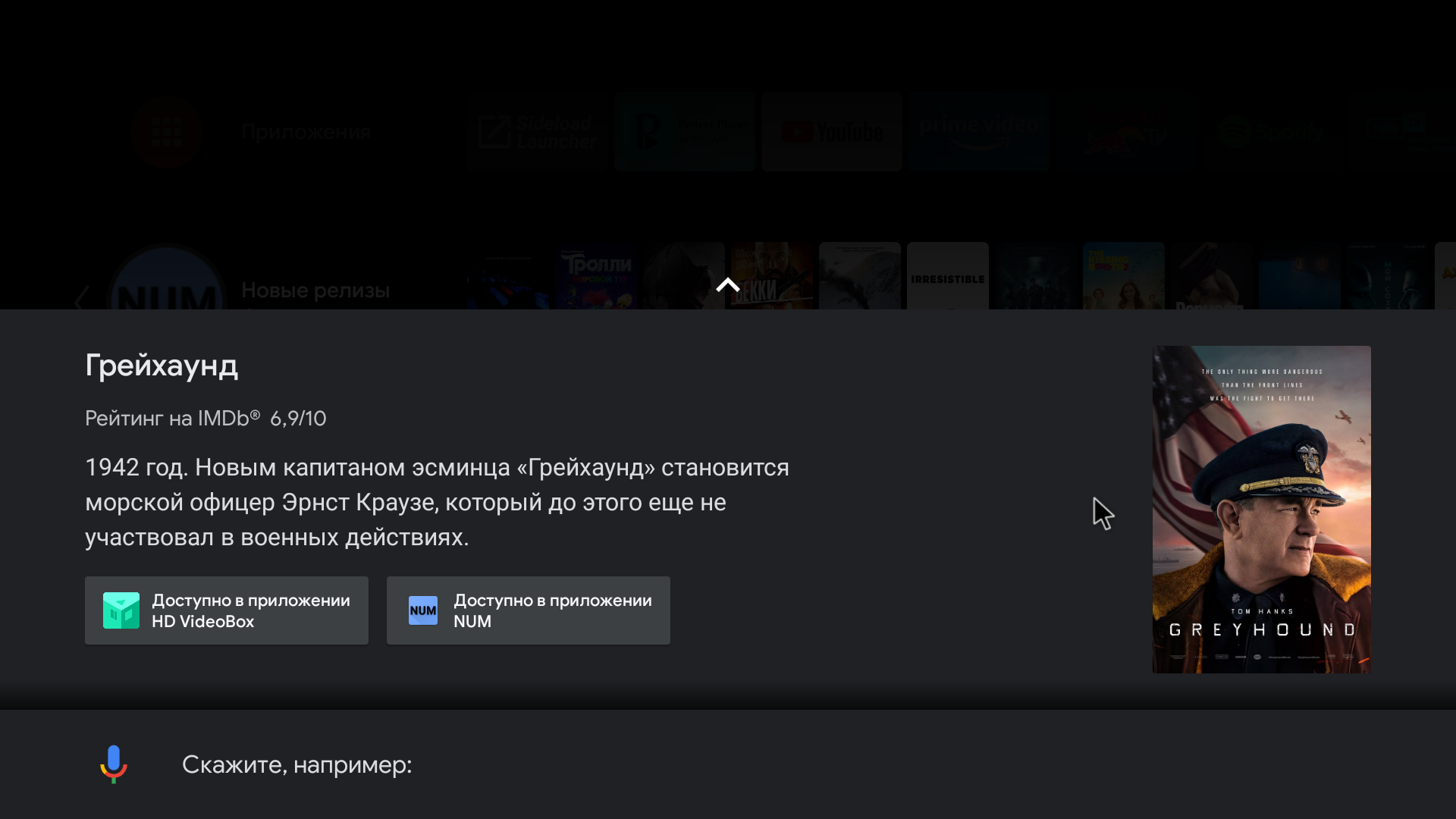Screen dimensions: 1456x819
Task: Open the Sideload Launcher tile
Action: [538, 132]
